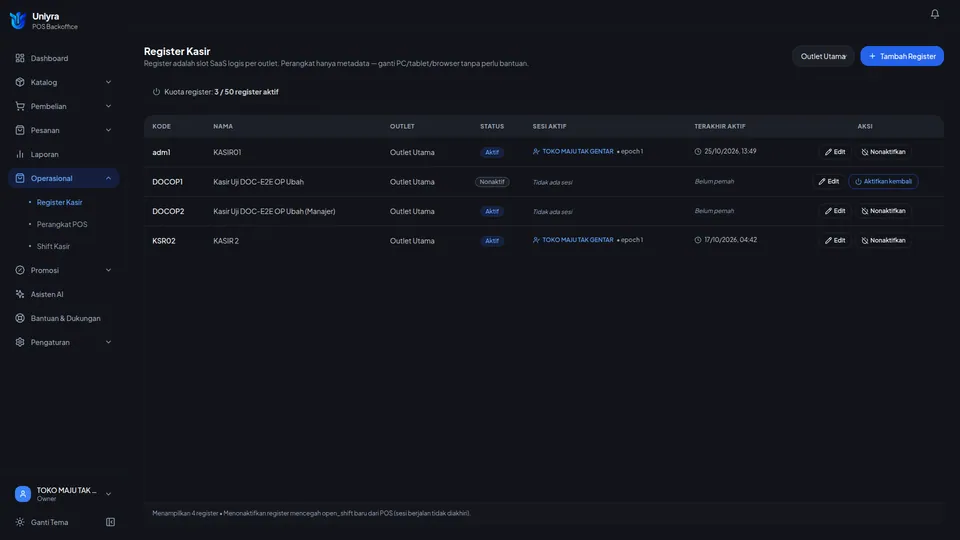
Task: Edit the KSR02 KASIR 2 register
Action: point(834,241)
